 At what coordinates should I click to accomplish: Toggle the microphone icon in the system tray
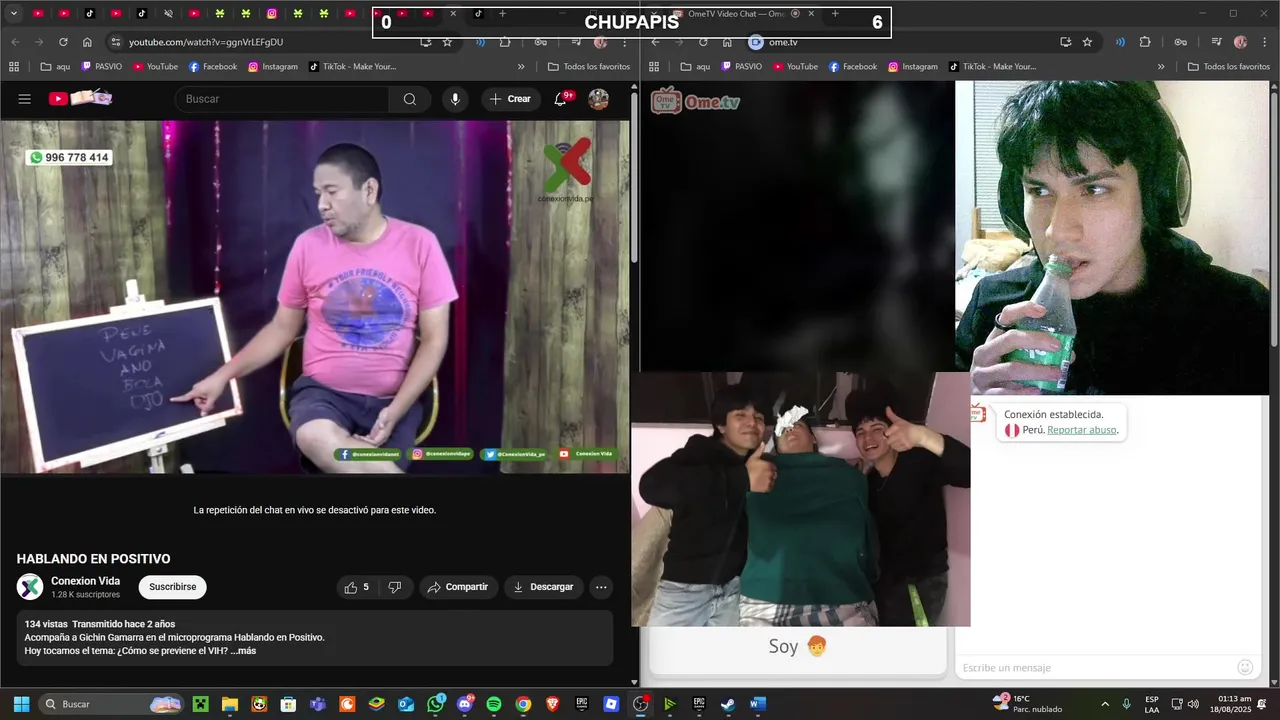click(x=1127, y=704)
